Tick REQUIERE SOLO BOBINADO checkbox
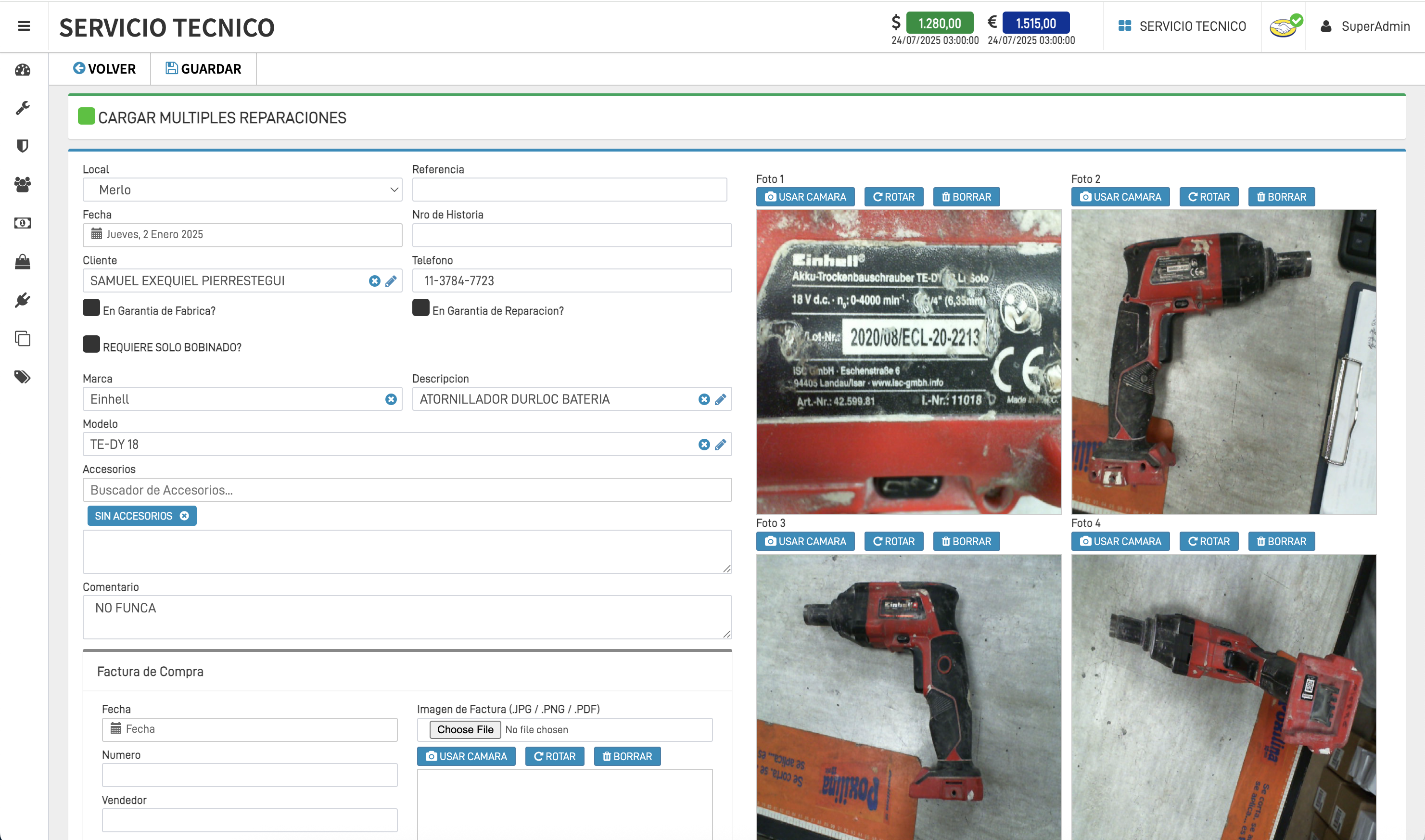The image size is (1425, 840). (x=91, y=344)
